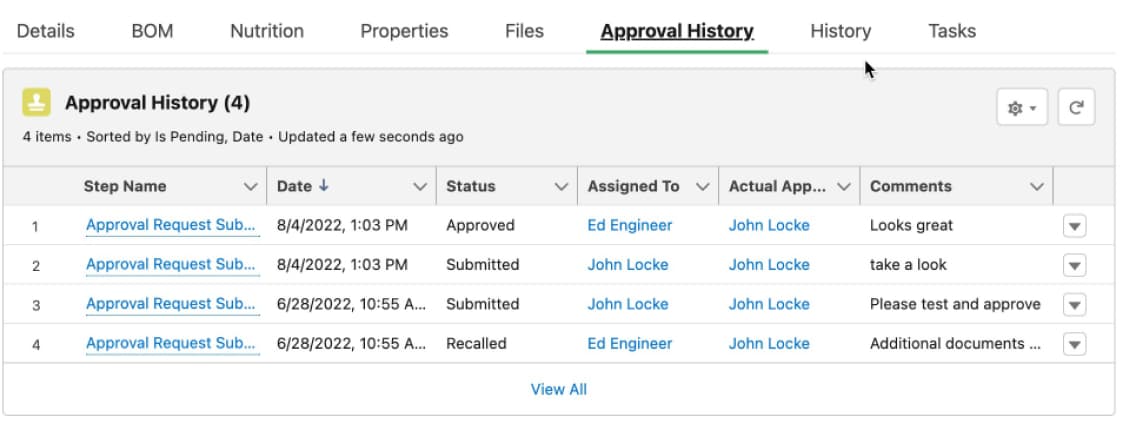The height and width of the screenshot is (422, 1124).
Task: Open row 3 actions dropdown arrow
Action: [1074, 304]
